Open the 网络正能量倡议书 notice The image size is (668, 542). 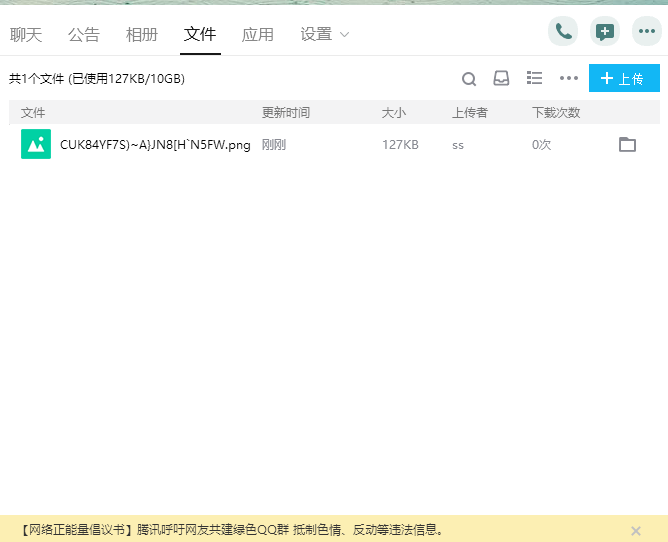[x=233, y=530]
